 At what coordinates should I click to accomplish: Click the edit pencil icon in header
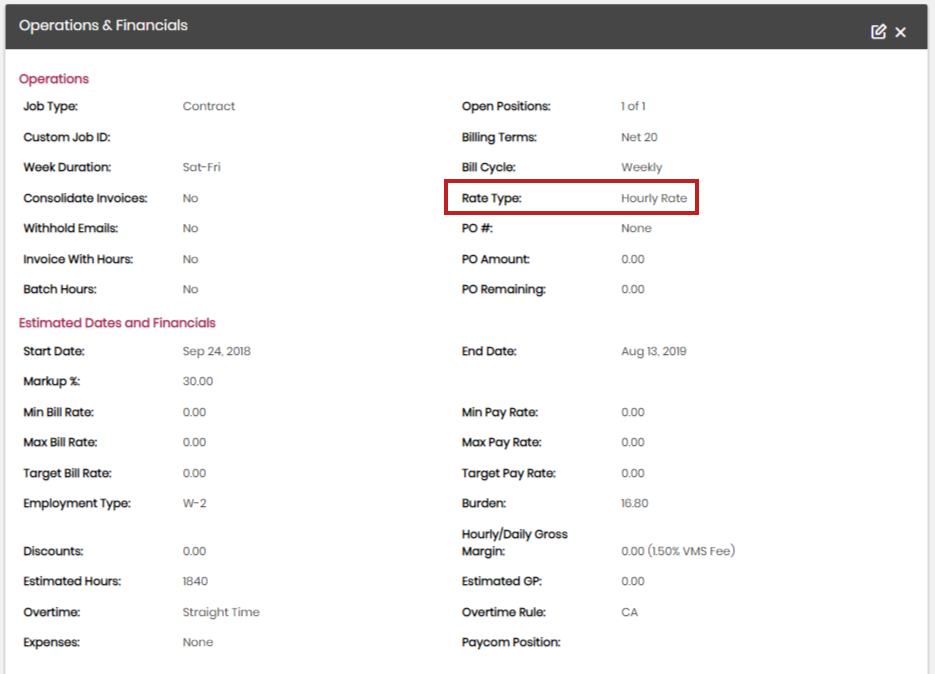(x=878, y=32)
